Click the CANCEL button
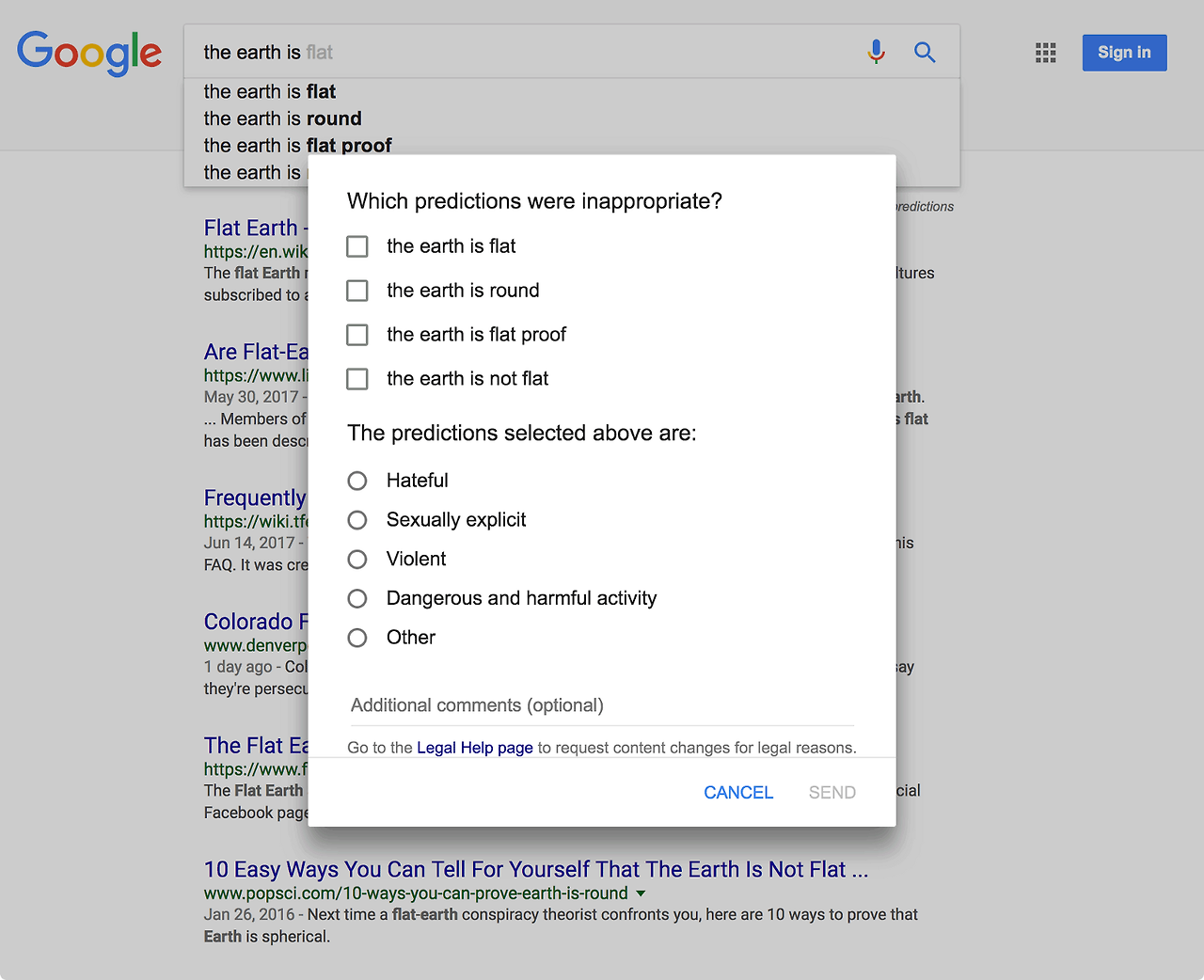 (738, 793)
